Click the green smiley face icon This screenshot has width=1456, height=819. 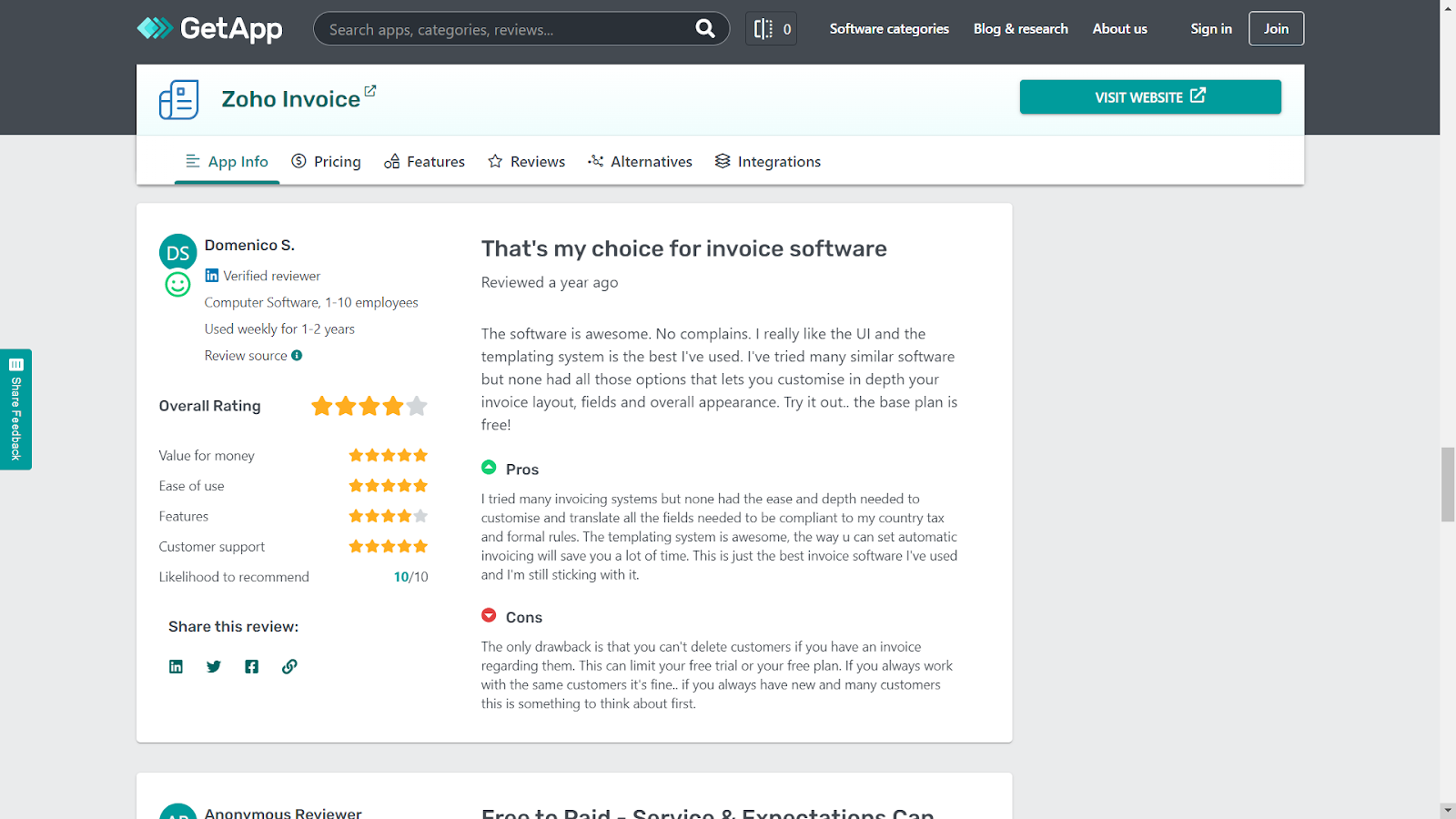coord(177,285)
